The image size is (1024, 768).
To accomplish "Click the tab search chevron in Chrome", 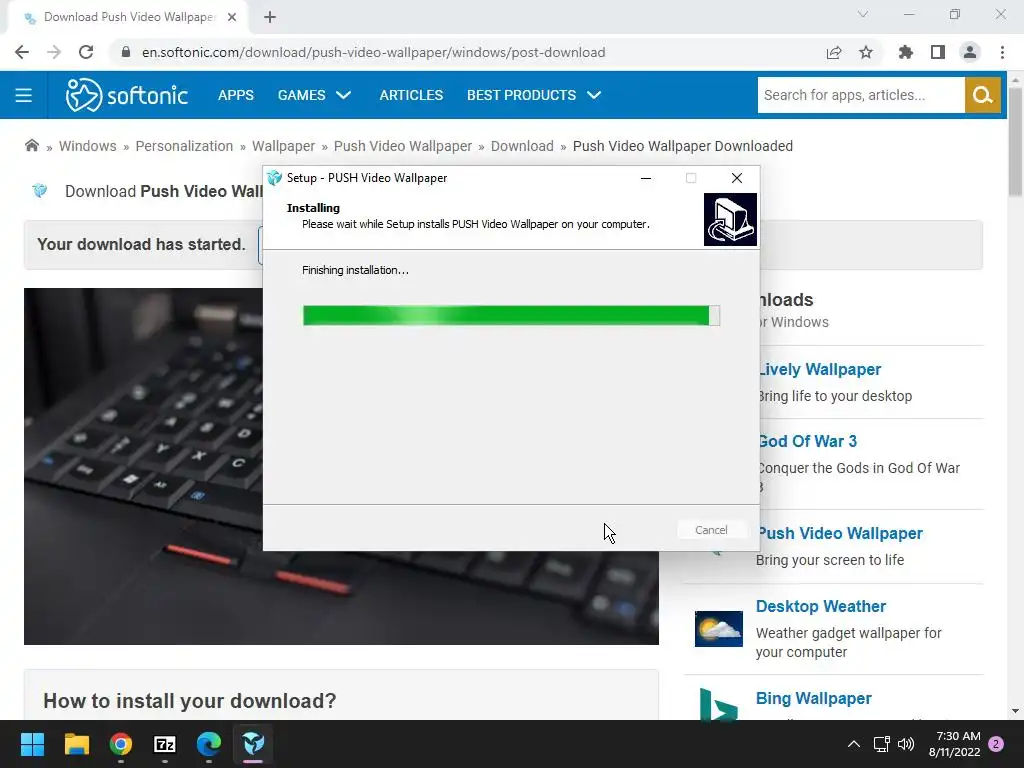I will 863,14.
